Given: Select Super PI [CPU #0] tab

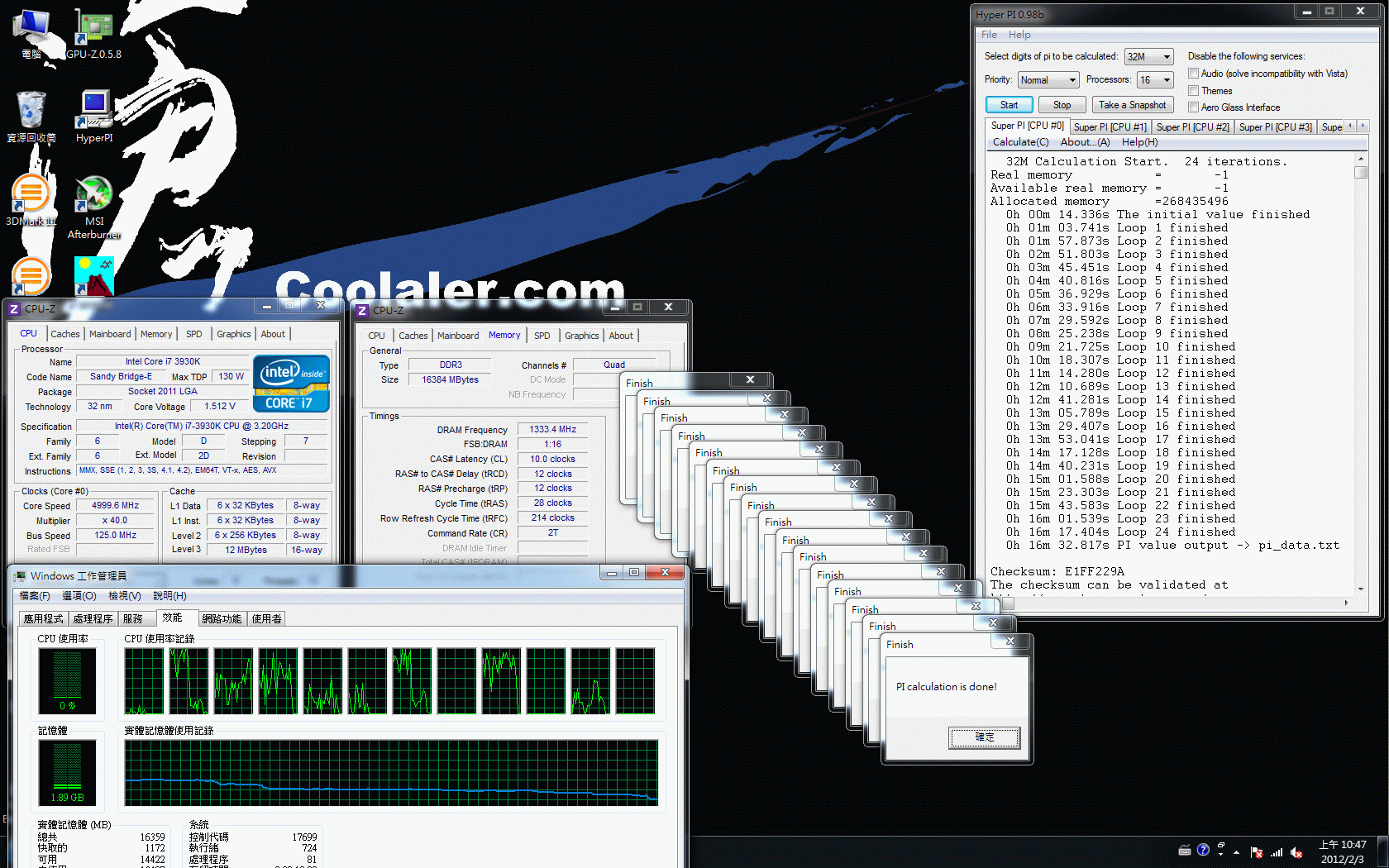Looking at the screenshot, I should (1027, 126).
